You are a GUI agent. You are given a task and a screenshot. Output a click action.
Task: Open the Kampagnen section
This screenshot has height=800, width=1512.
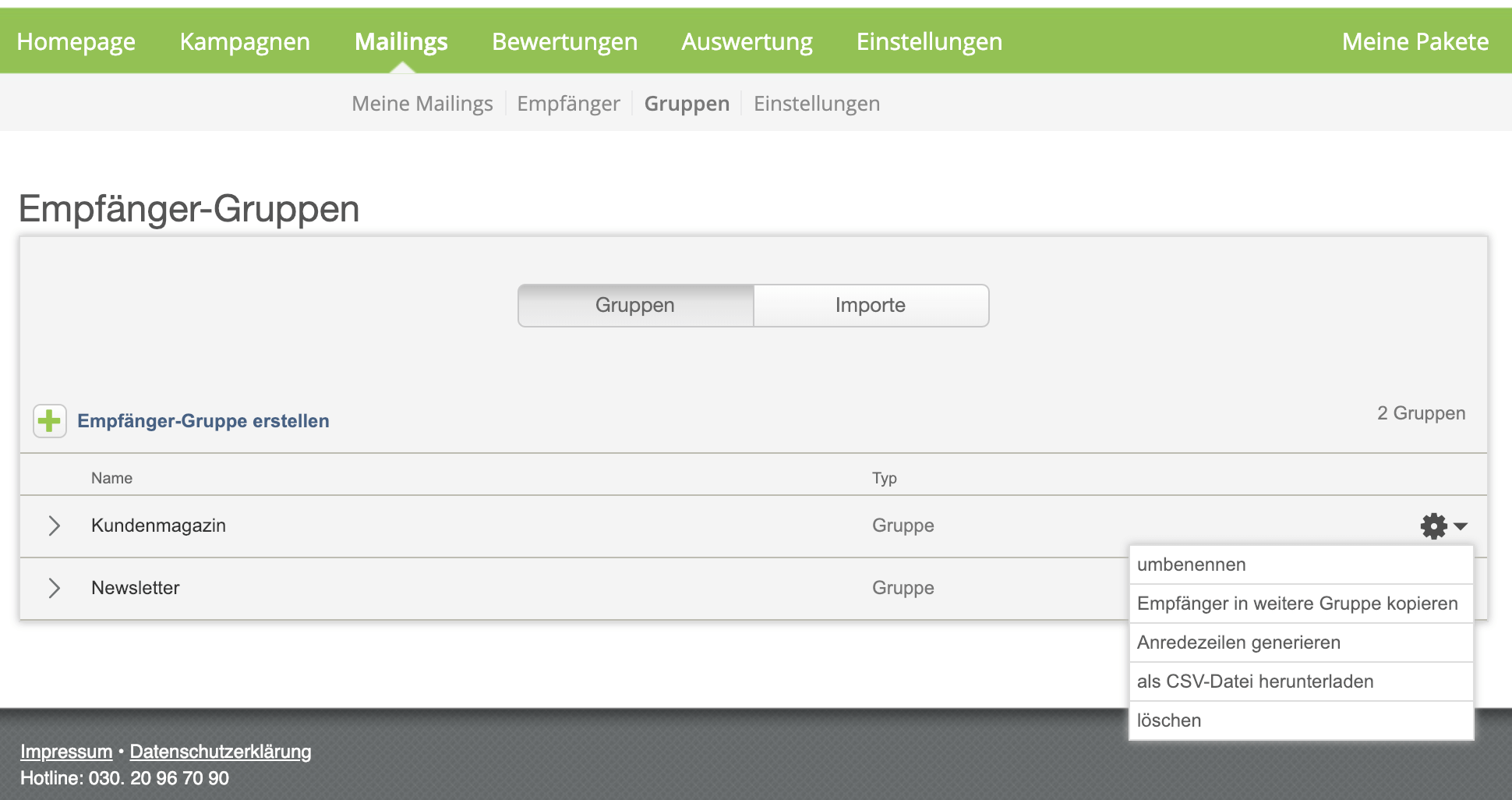tap(244, 41)
